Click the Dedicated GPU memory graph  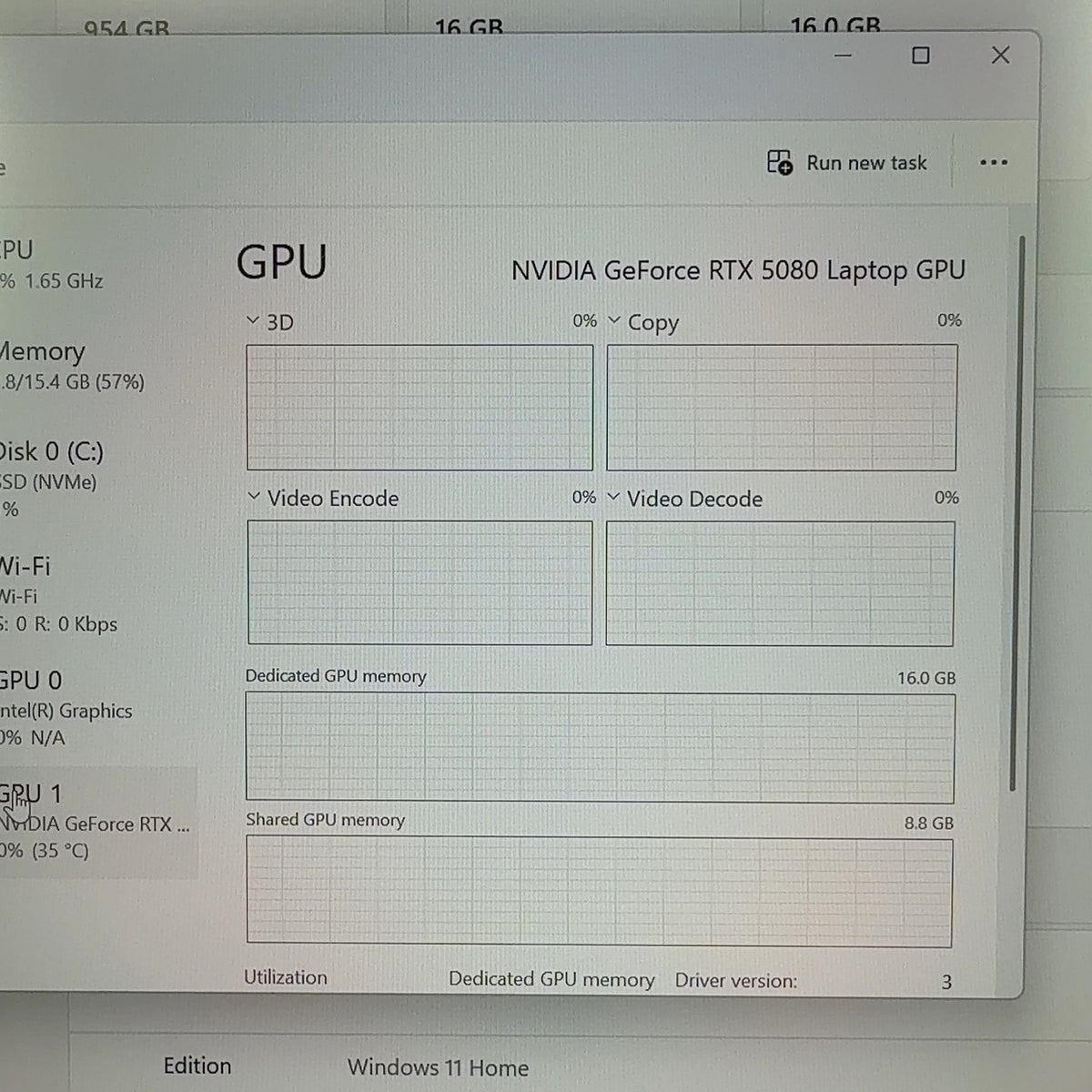click(600, 748)
